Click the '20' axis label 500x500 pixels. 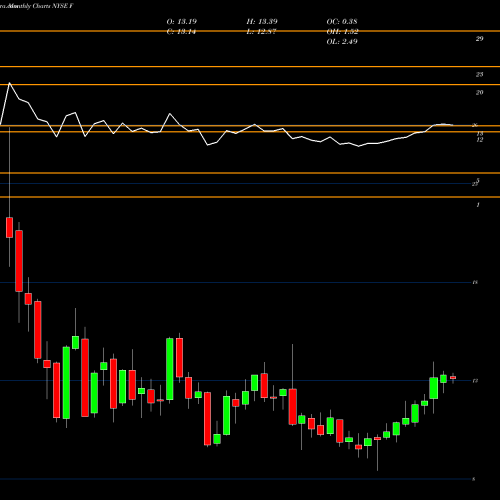tap(479, 92)
